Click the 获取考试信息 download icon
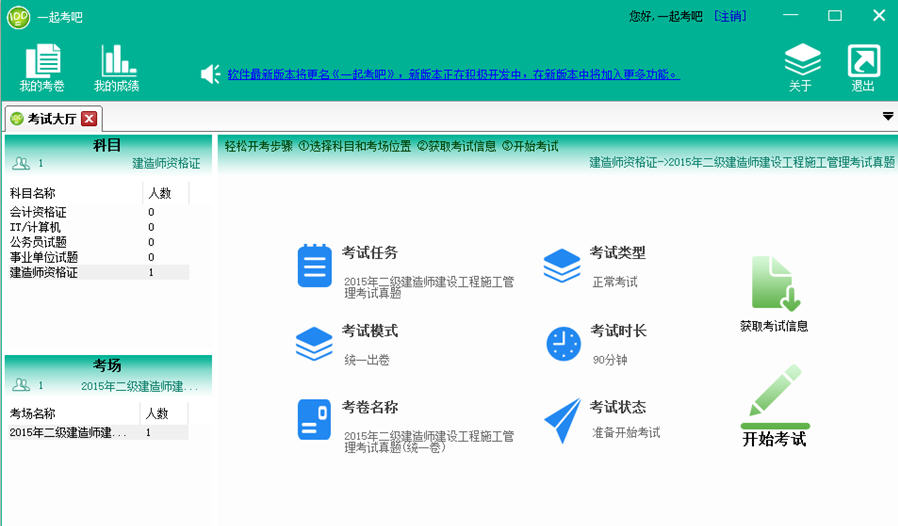 pyautogui.click(x=775, y=284)
